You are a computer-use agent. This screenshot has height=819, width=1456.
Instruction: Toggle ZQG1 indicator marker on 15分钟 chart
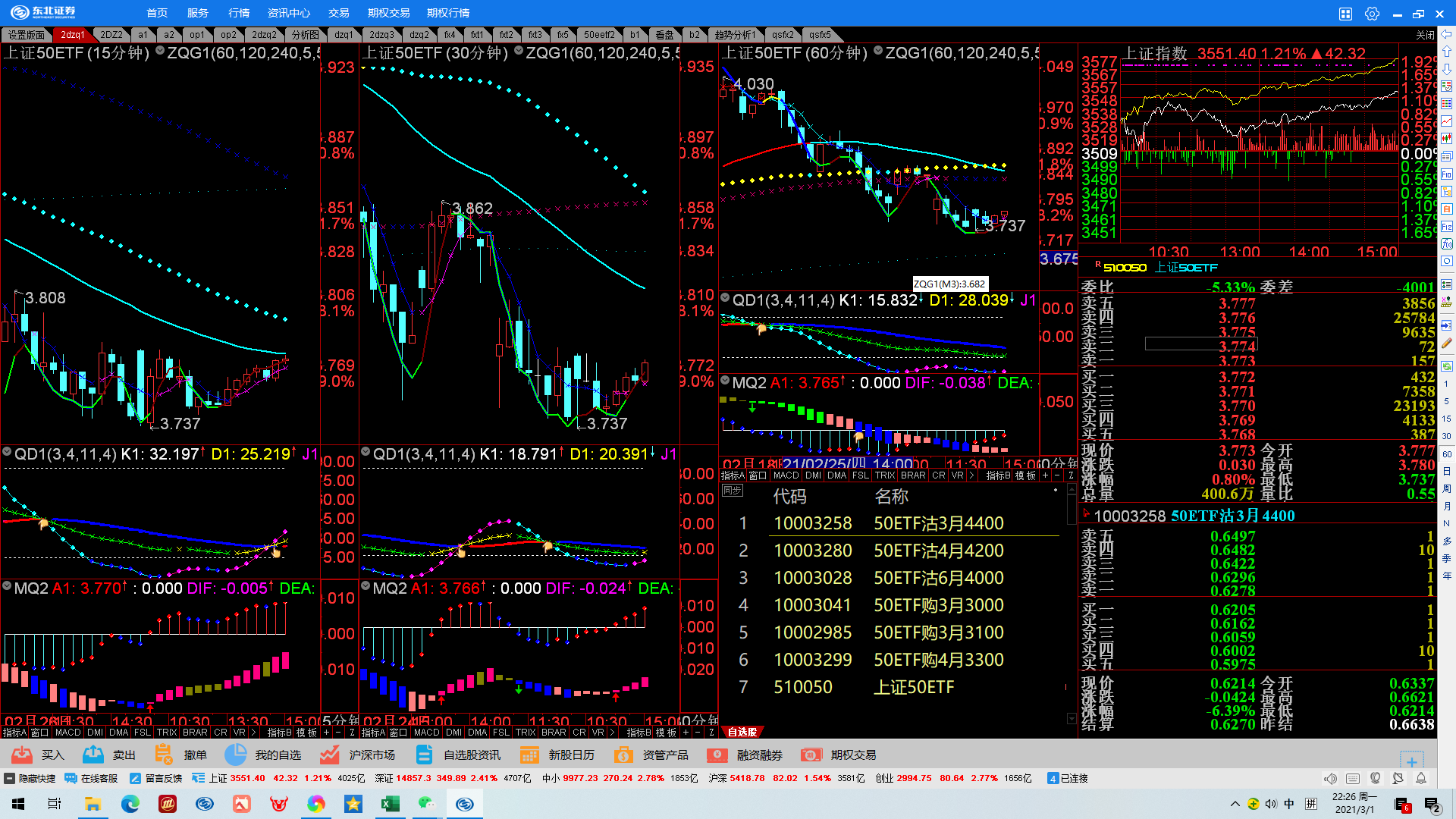tap(160, 52)
